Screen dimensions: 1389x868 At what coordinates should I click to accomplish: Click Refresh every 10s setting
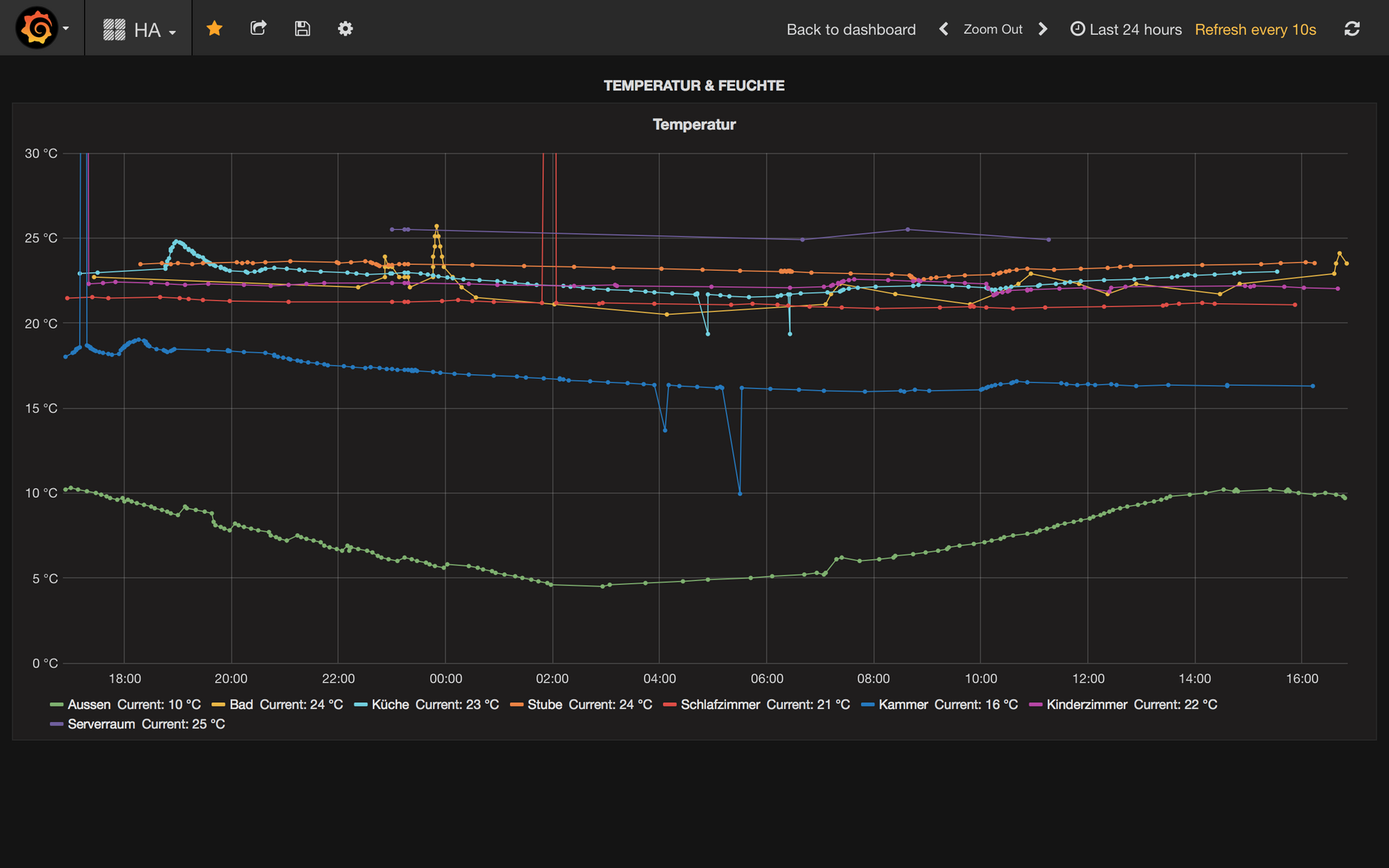[x=1255, y=29]
